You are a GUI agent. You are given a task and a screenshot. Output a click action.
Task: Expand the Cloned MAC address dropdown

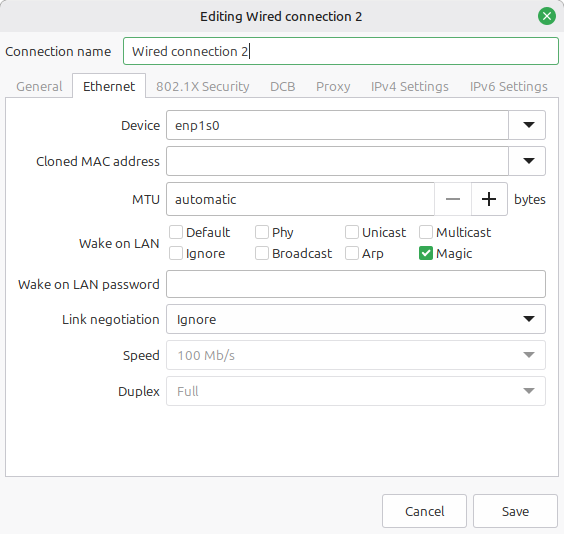[528, 161]
